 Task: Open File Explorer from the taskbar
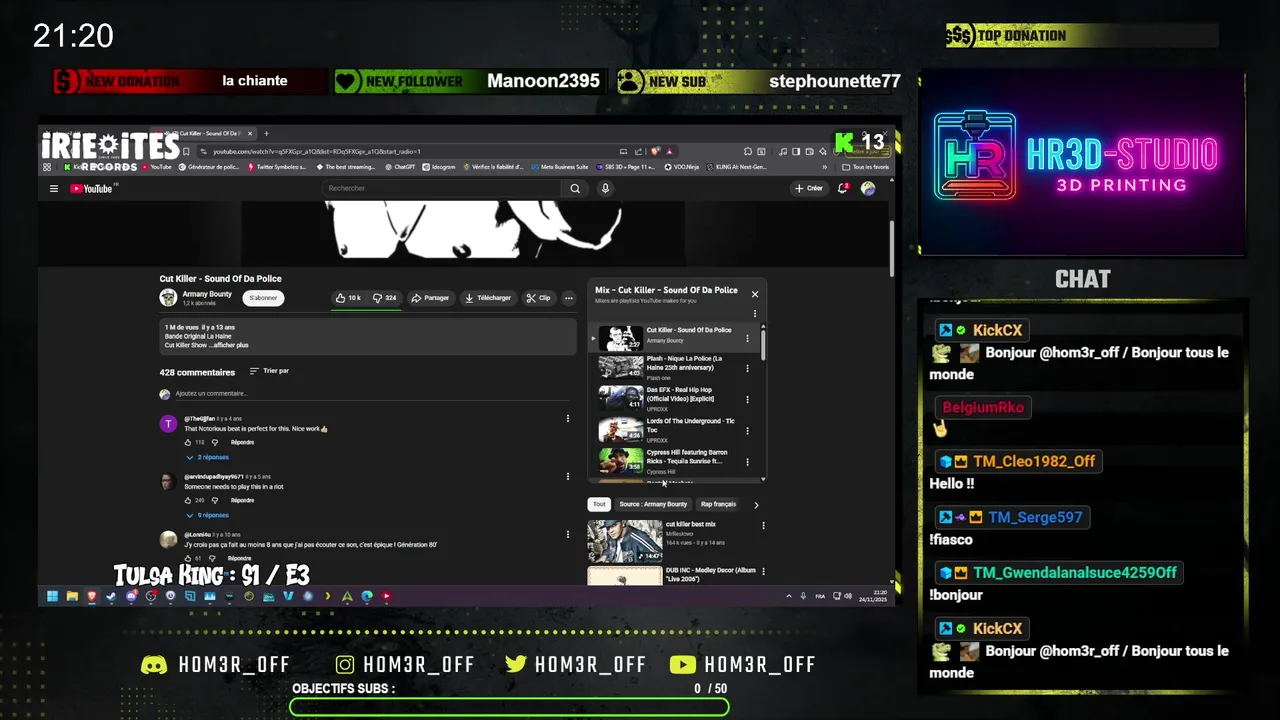coord(72,596)
